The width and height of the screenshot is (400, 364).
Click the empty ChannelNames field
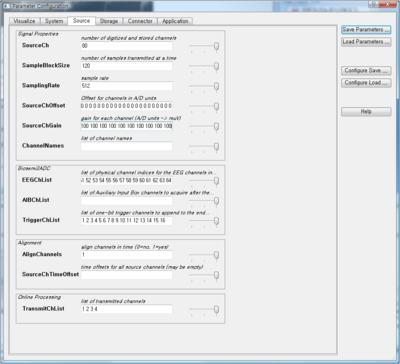coord(126,146)
